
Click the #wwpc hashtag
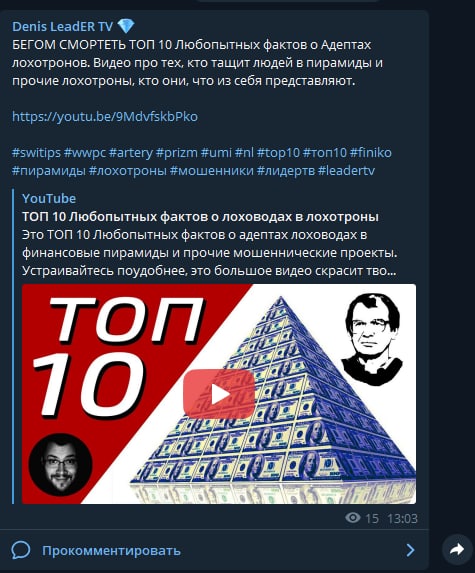tap(85, 152)
